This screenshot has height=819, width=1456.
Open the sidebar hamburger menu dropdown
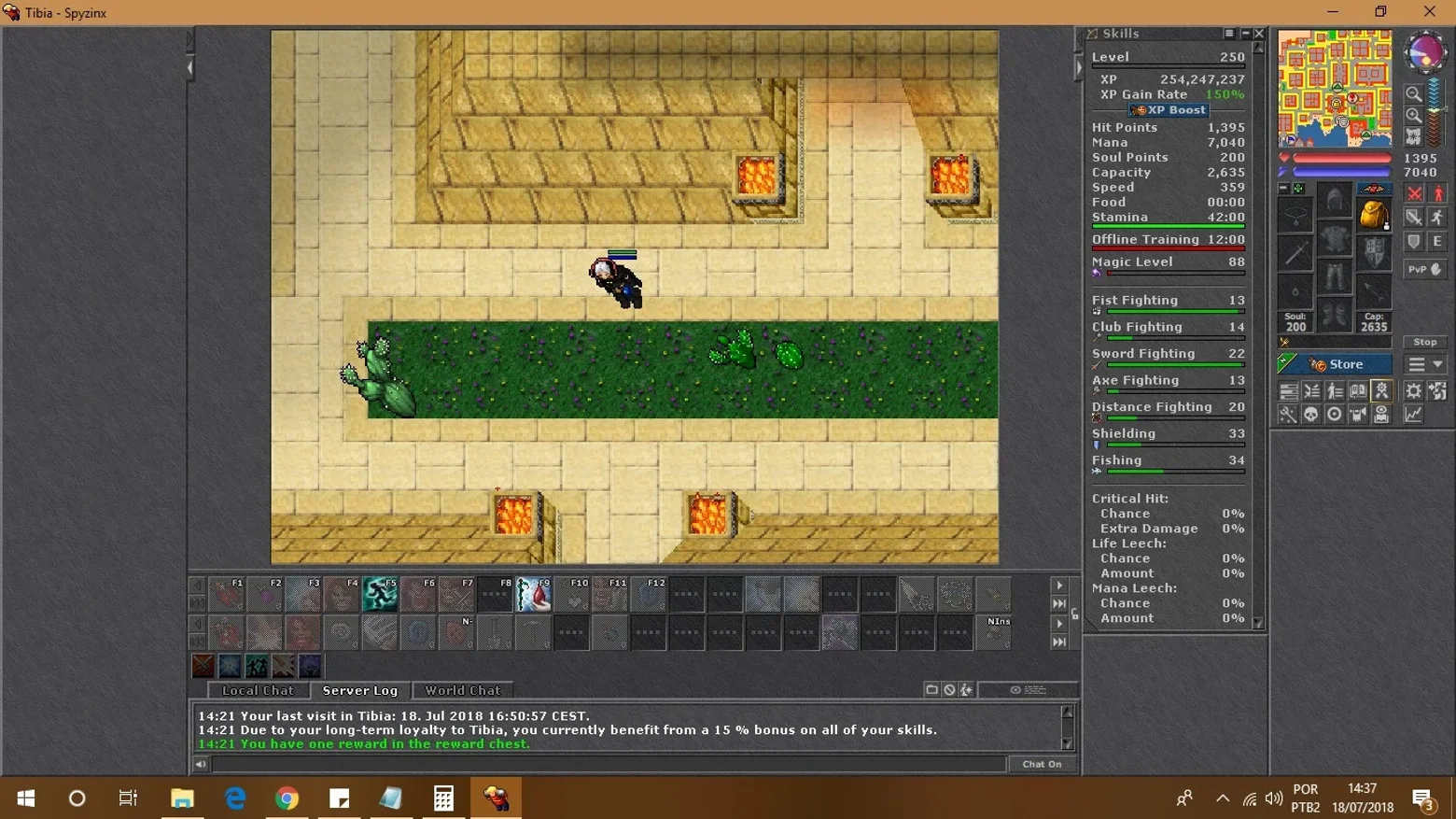pyautogui.click(x=1425, y=364)
